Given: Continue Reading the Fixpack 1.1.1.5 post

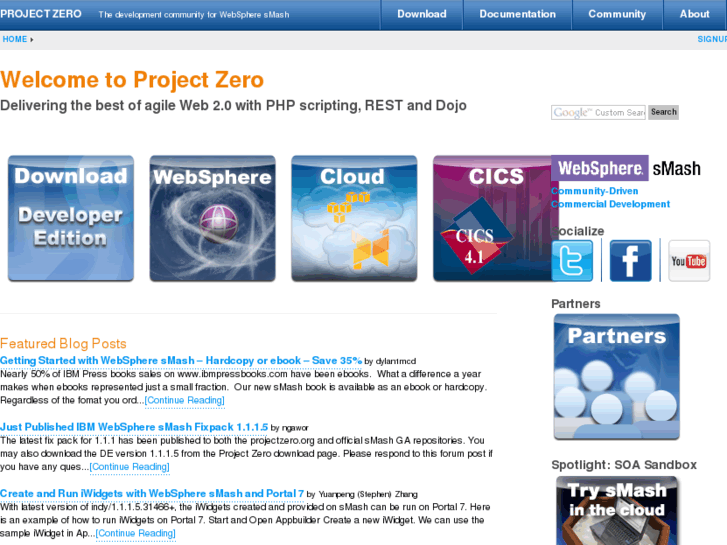Looking at the screenshot, I should 129,467.
